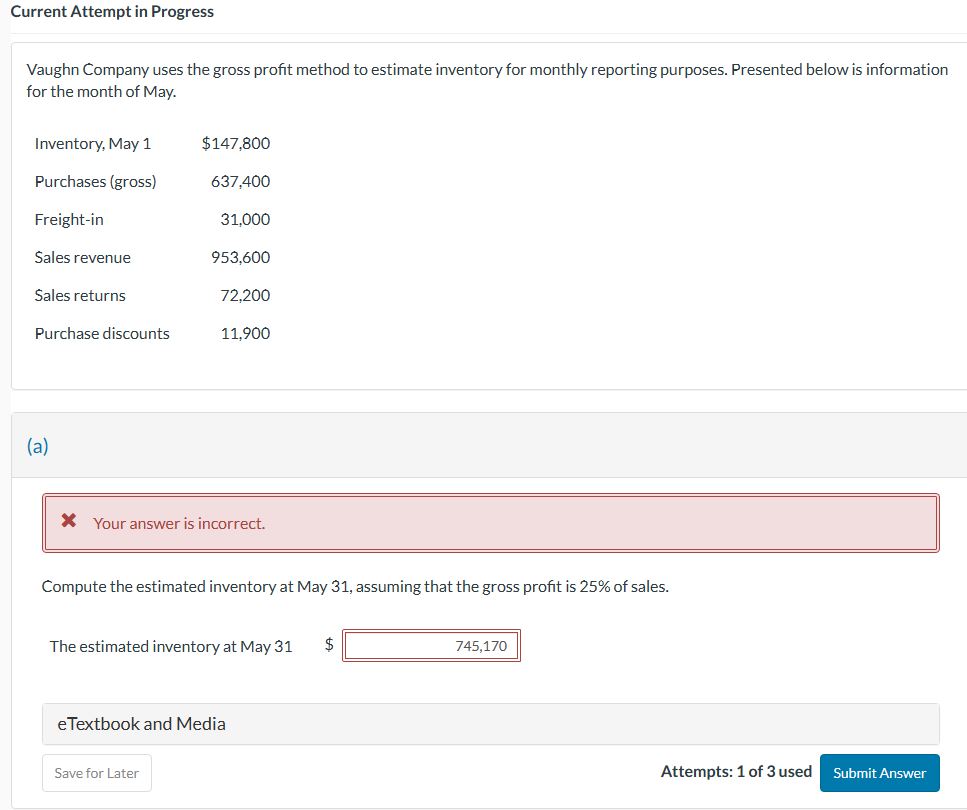Image resolution: width=967 pixels, height=810 pixels.
Task: Click the Submit Answer button
Action: point(879,772)
